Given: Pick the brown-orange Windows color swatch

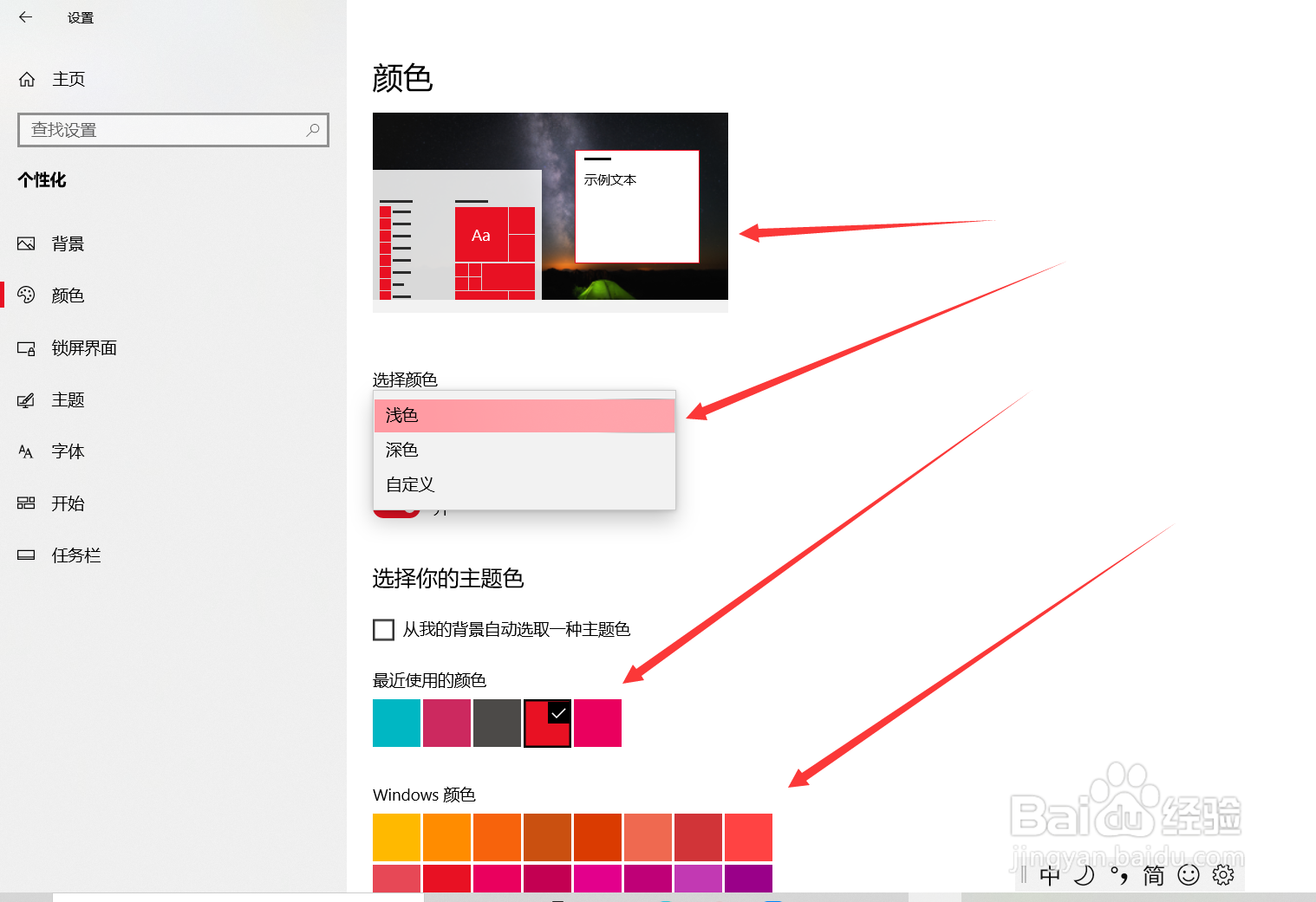Looking at the screenshot, I should pyautogui.click(x=547, y=837).
